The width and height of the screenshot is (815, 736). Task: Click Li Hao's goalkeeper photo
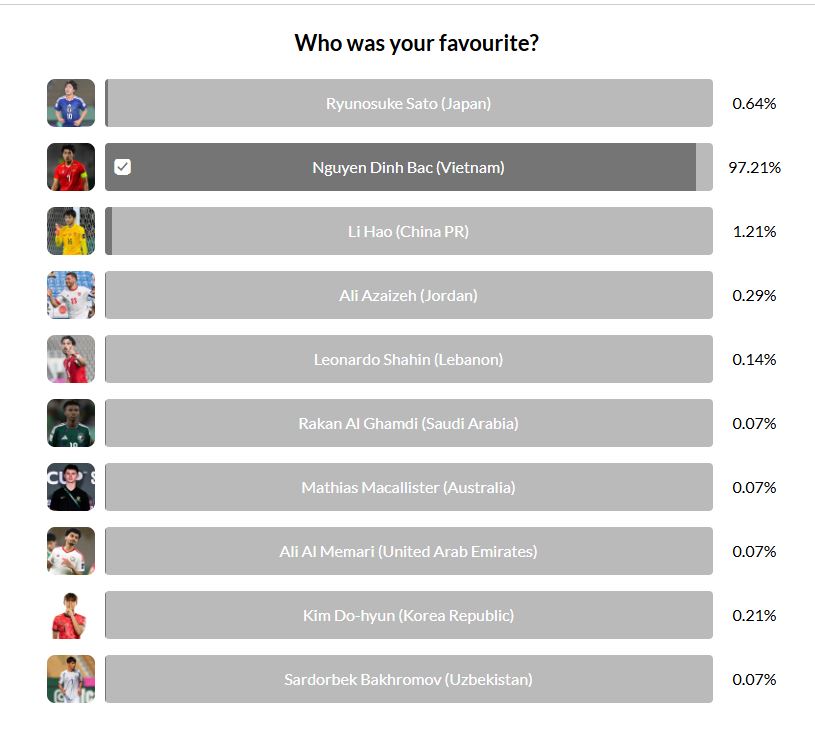coord(71,231)
